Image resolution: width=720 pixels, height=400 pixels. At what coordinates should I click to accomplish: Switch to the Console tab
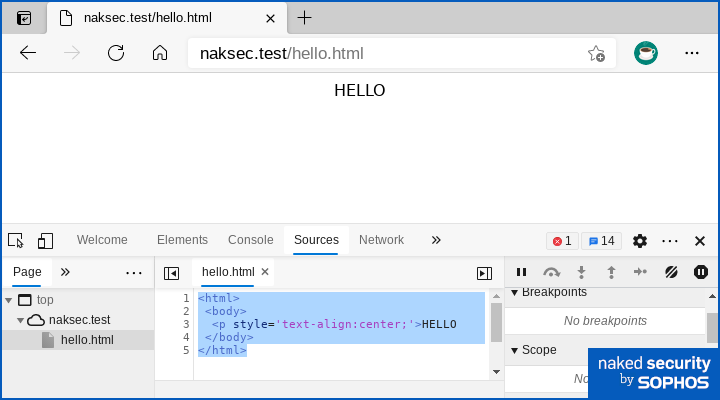click(250, 240)
